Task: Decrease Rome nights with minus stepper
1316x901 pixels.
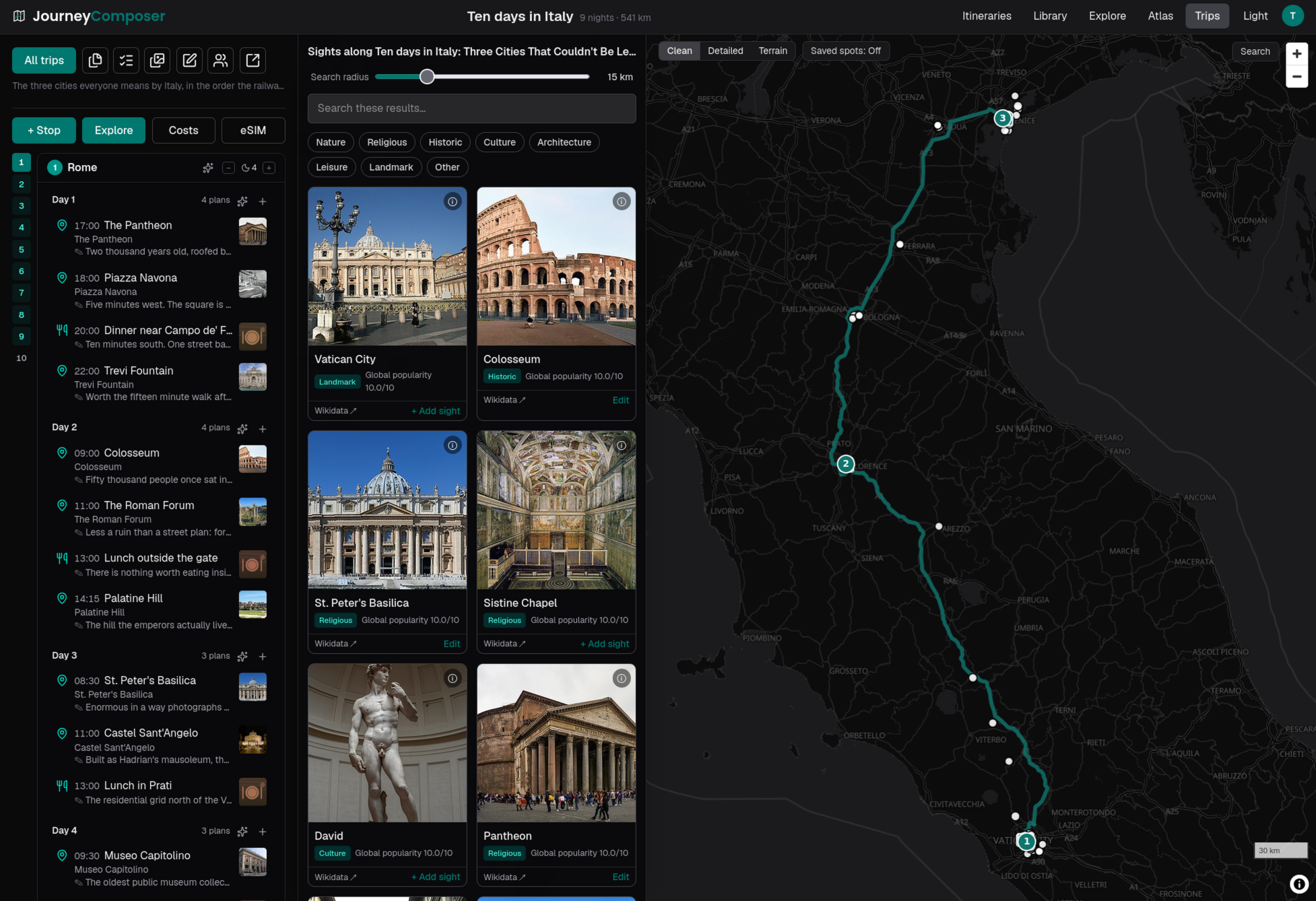Action: 228,168
